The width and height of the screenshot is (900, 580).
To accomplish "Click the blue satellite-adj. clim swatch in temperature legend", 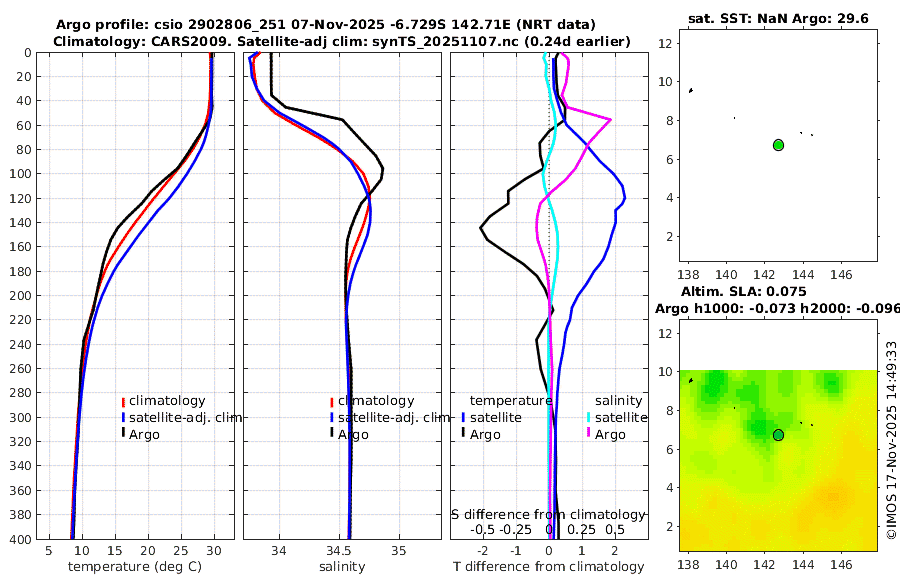I will click(x=123, y=417).
